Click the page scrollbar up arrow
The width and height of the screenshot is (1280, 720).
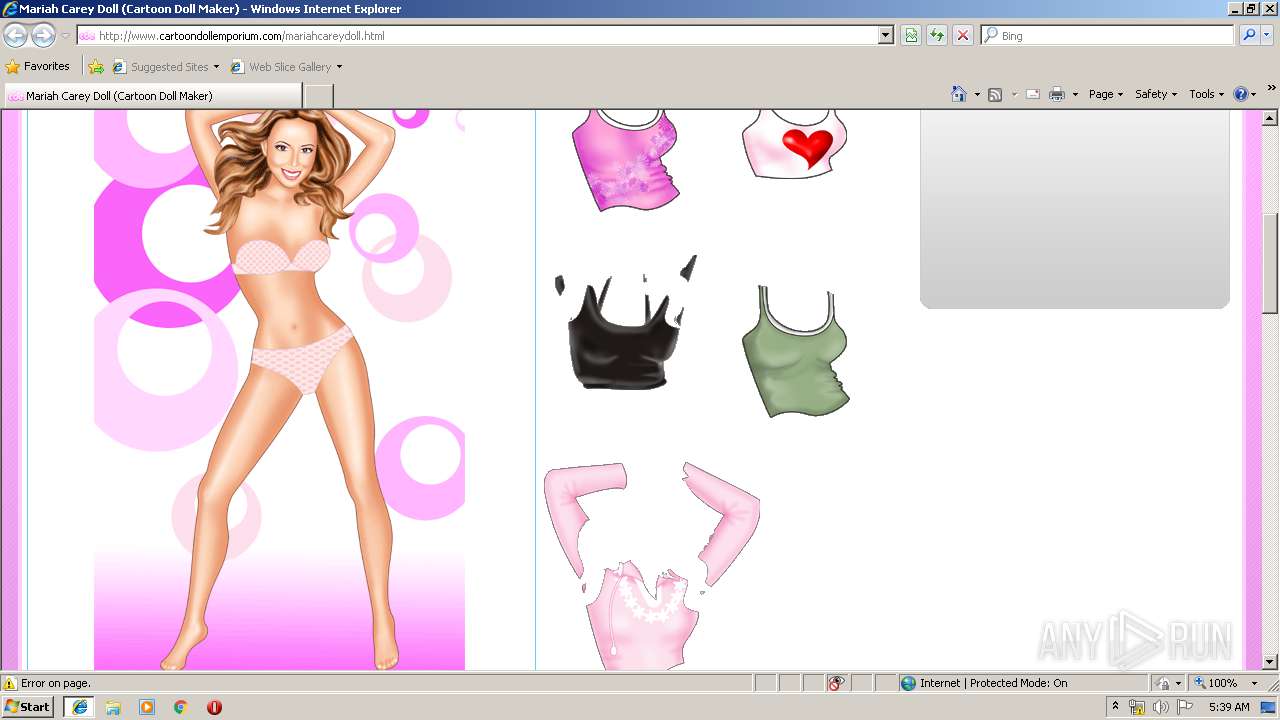1270,118
